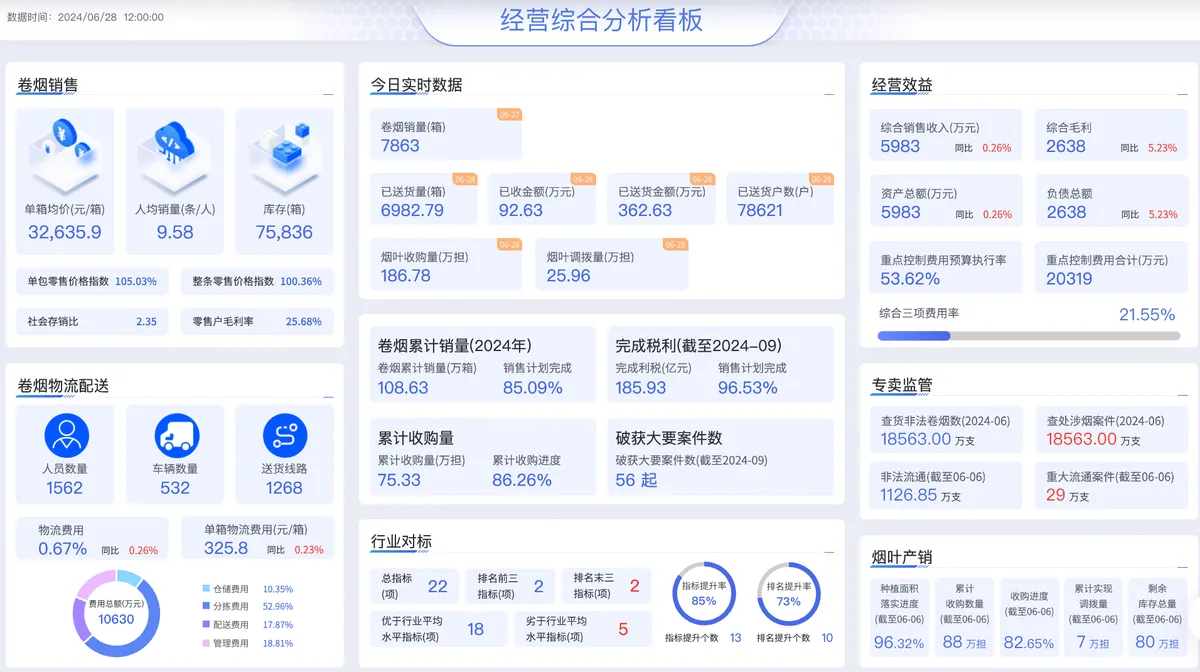Screen dimensions: 1200x672
Task: Click the 单箱物流费用 325.8 value
Action: pyautogui.click(x=226, y=548)
